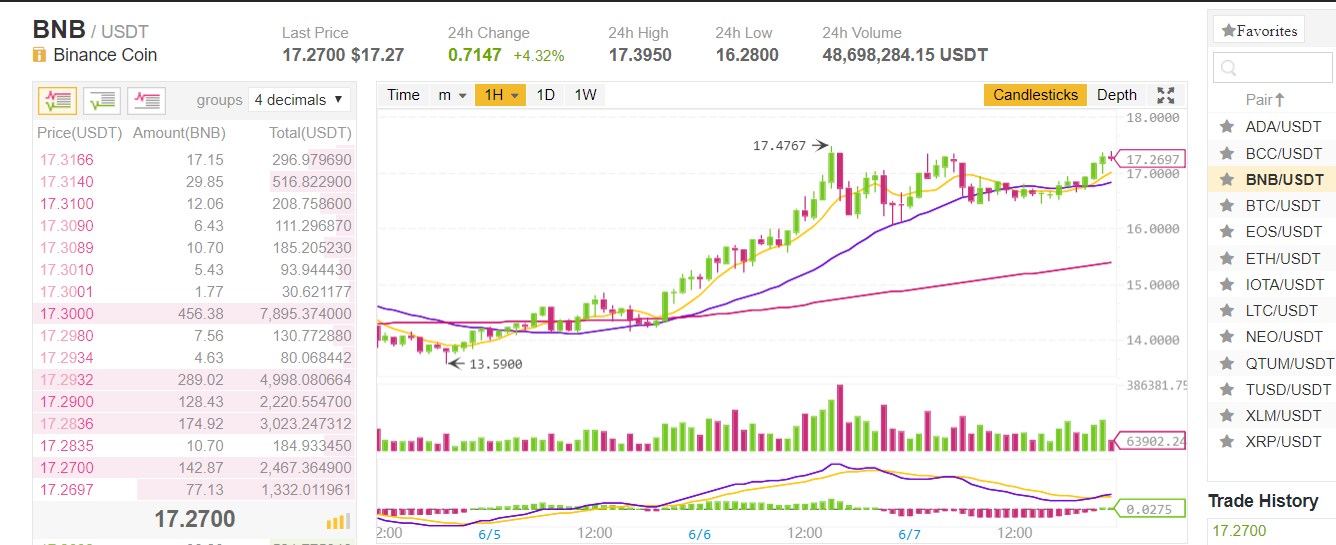Star the BCC/USDT pair
This screenshot has height=545, width=1336.
pos(1226,153)
